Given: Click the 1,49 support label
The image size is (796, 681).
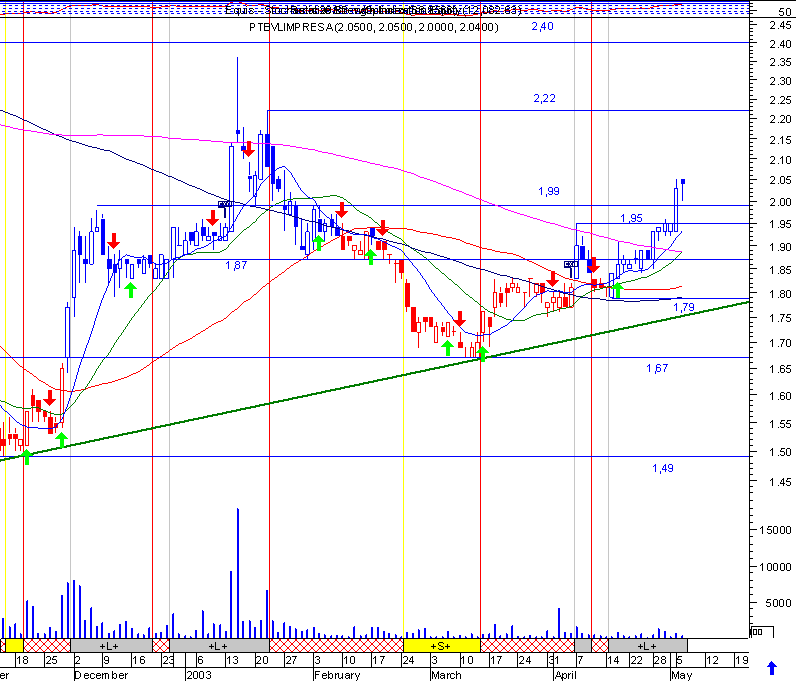Looking at the screenshot, I should point(662,468).
